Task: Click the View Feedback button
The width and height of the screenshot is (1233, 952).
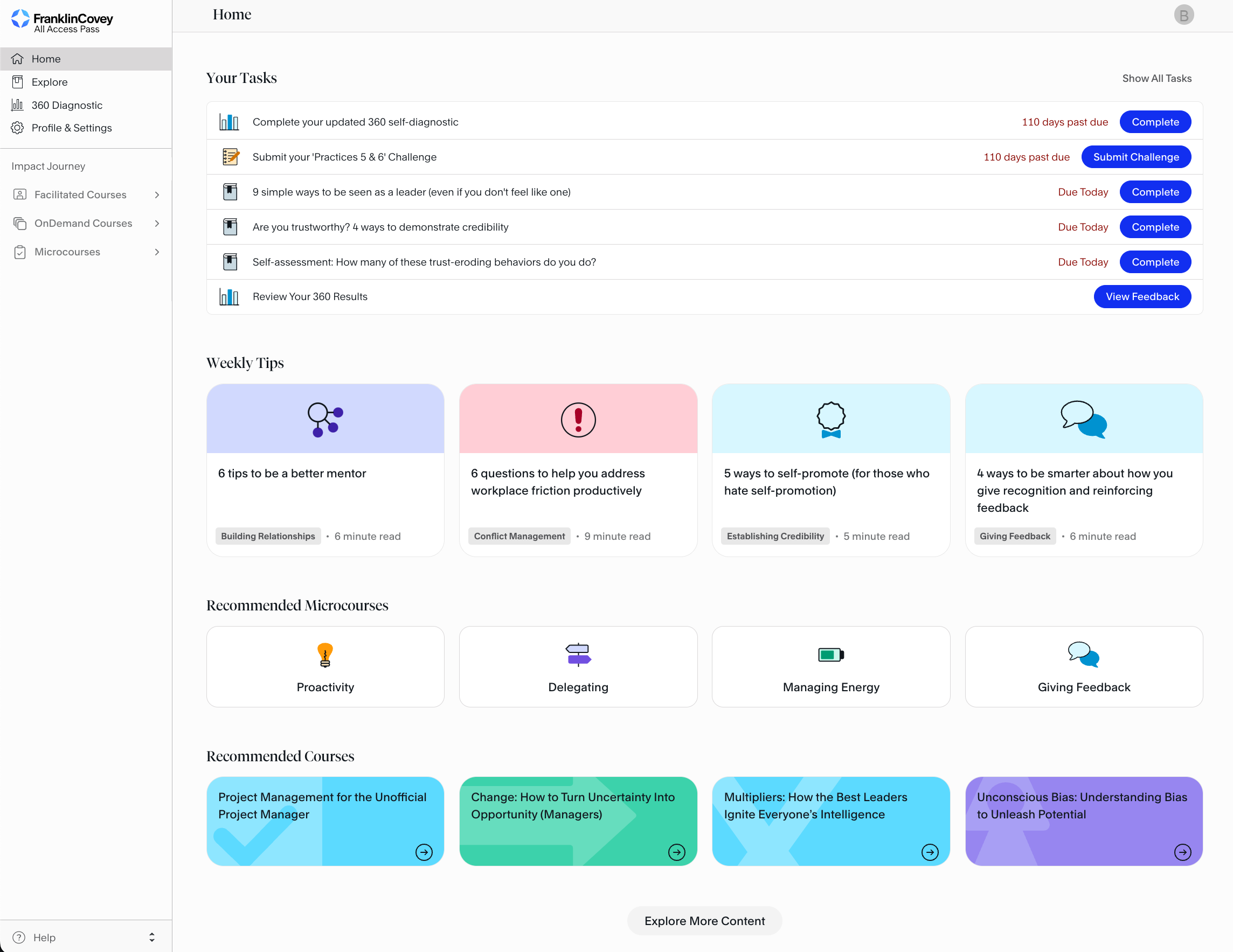Action: click(1141, 297)
